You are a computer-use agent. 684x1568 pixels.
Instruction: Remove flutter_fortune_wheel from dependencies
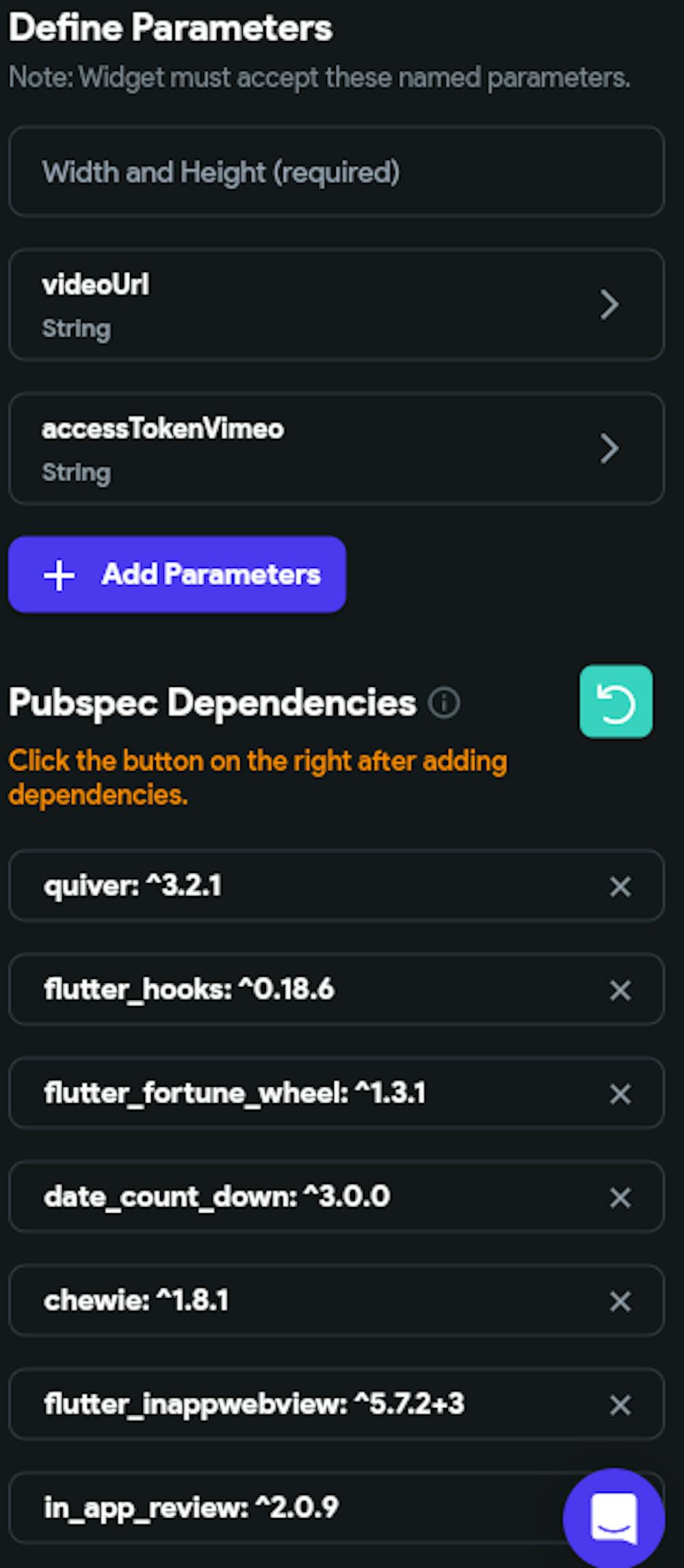(x=620, y=1094)
